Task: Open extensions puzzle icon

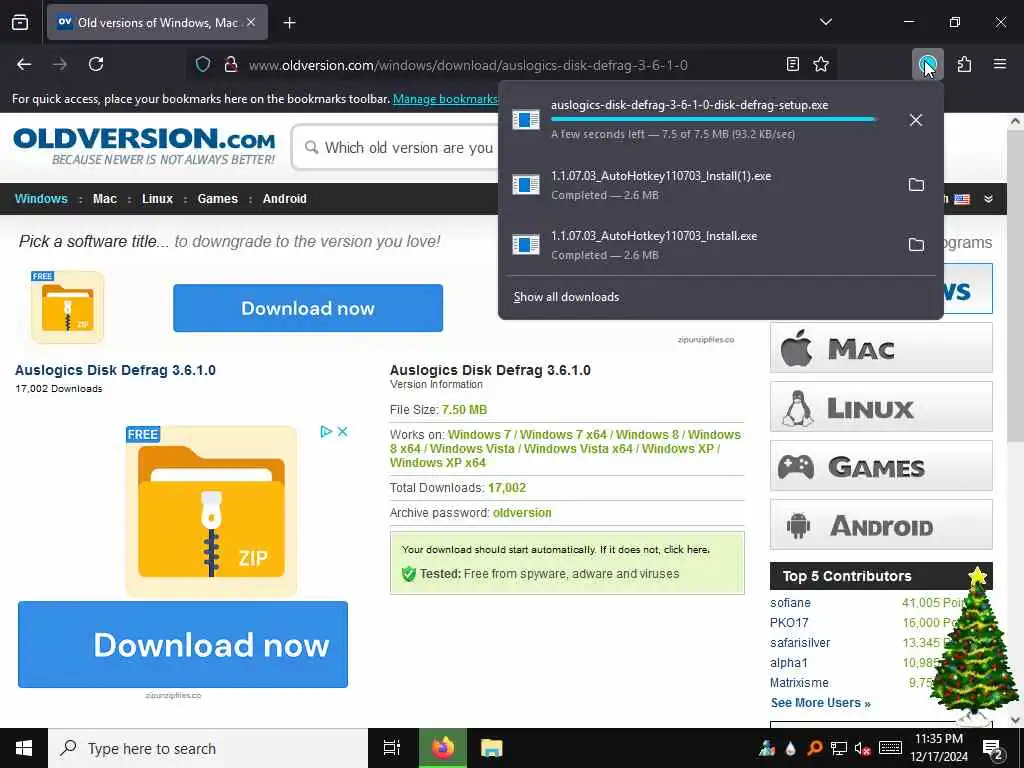Action: [964, 64]
